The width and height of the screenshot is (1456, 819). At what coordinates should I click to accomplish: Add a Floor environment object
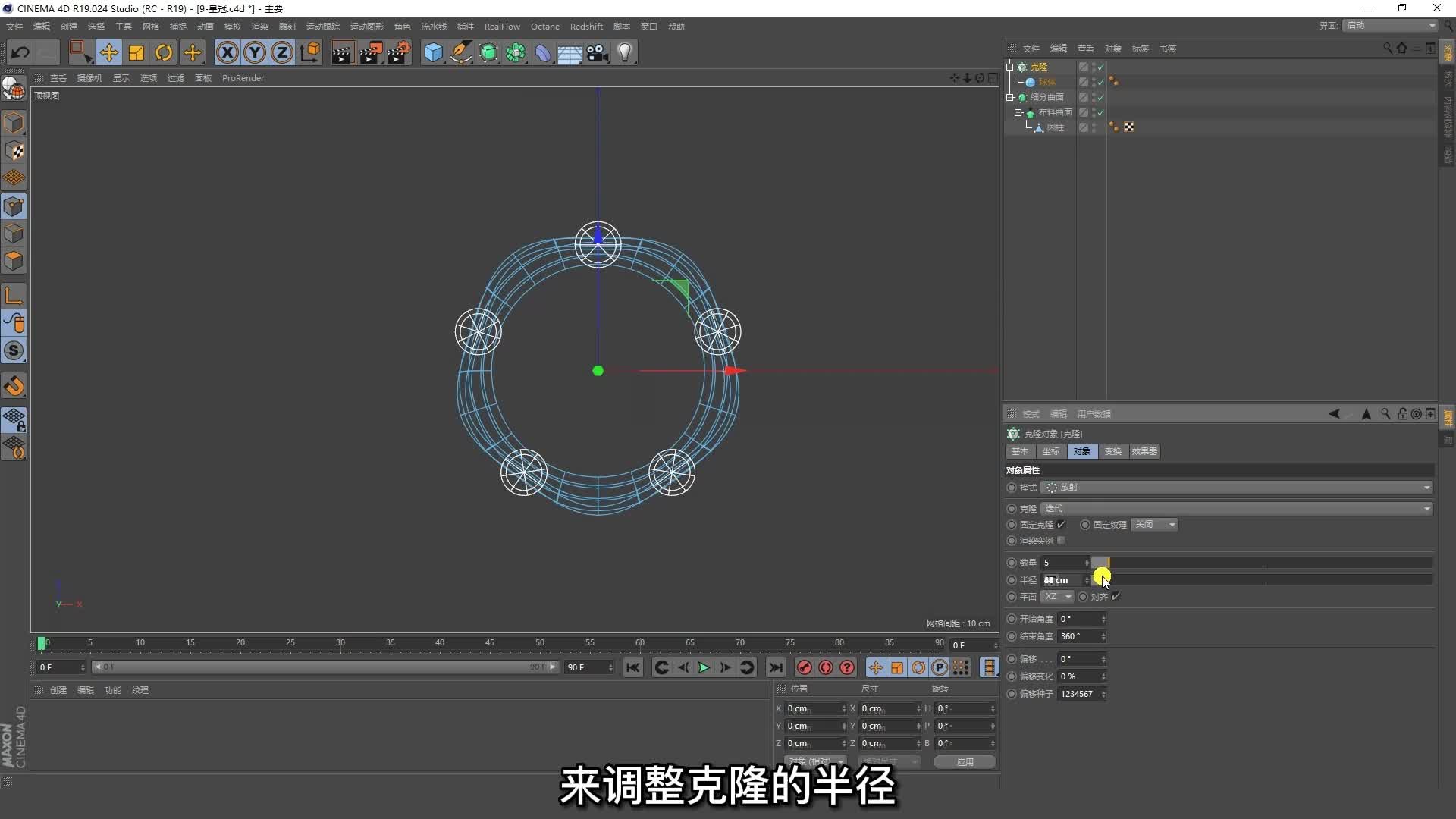tap(570, 52)
